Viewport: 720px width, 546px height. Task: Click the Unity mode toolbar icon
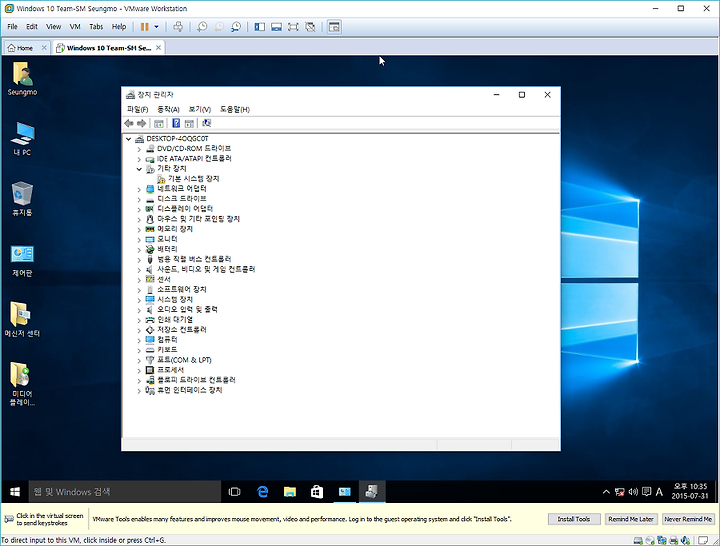click(310, 27)
